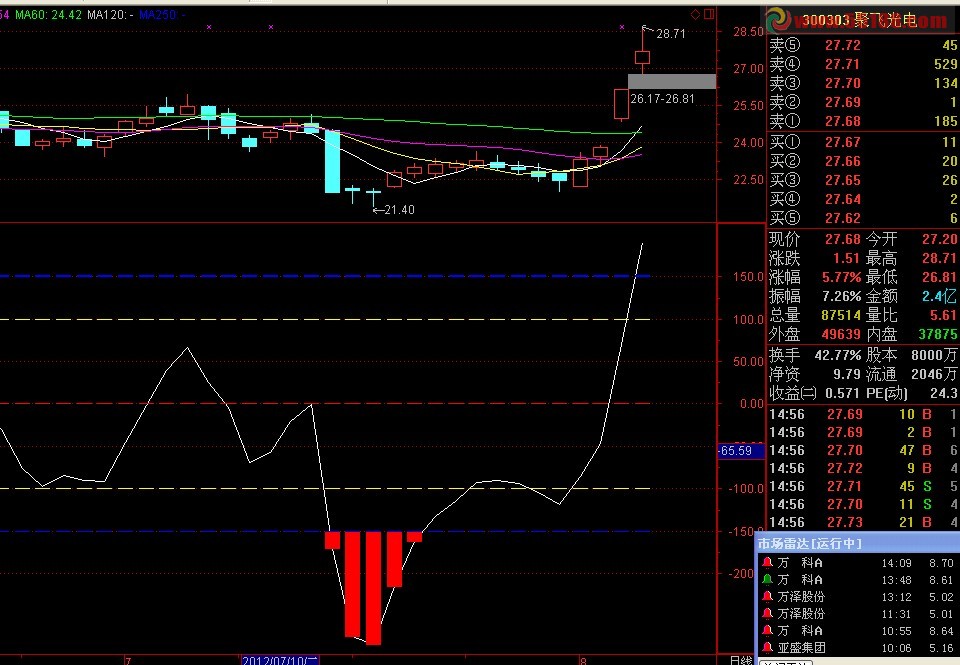
Task: Click the 26.17-26.81 gap label
Action: pyautogui.click(x=662, y=99)
